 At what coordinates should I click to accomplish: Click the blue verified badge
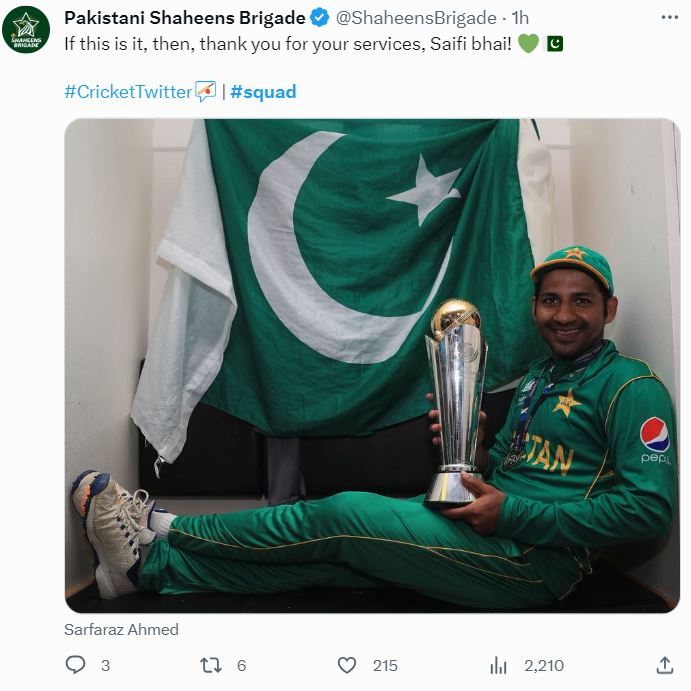319,18
